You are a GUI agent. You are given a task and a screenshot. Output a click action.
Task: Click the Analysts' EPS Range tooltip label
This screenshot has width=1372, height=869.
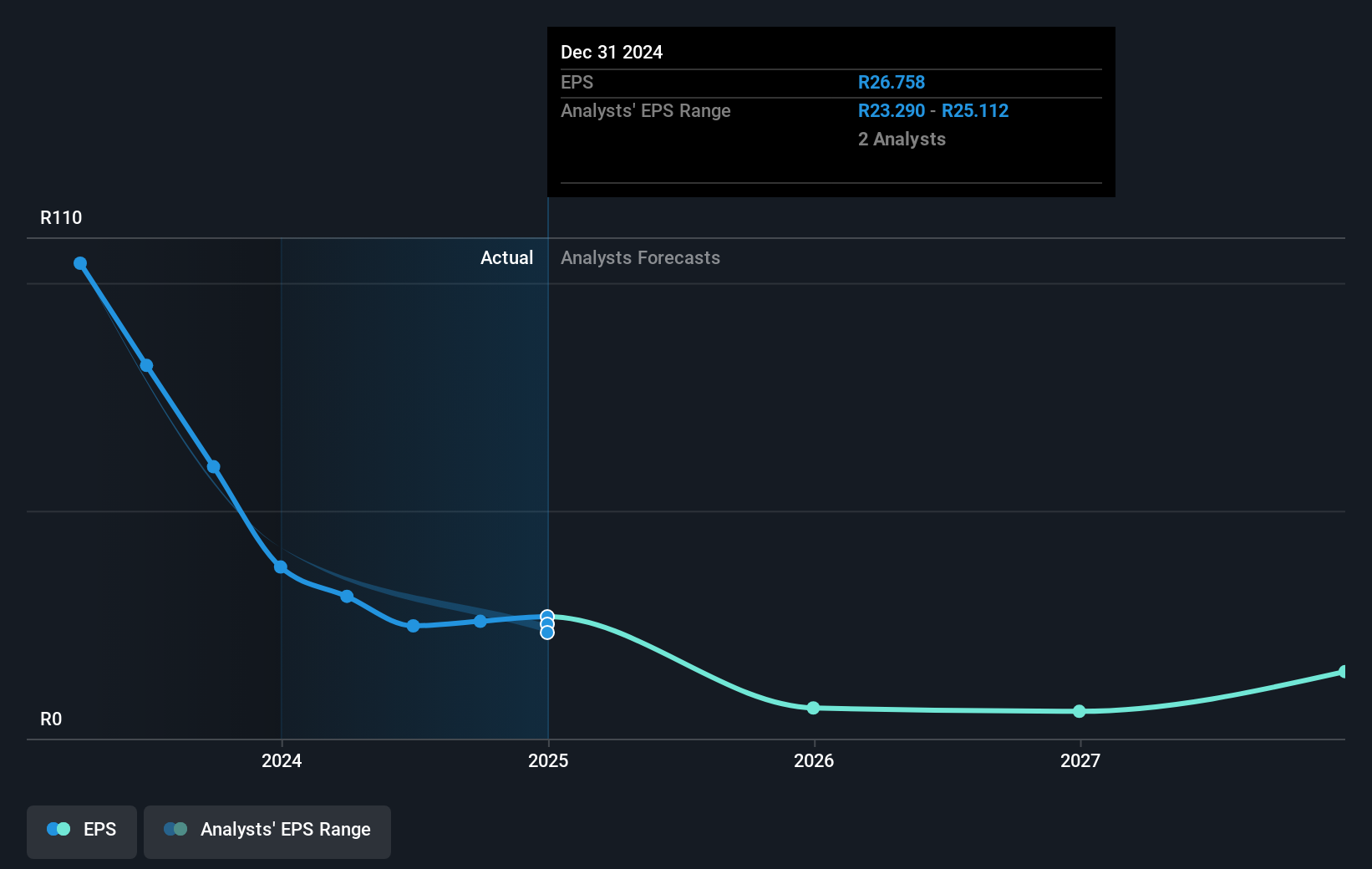(x=645, y=110)
